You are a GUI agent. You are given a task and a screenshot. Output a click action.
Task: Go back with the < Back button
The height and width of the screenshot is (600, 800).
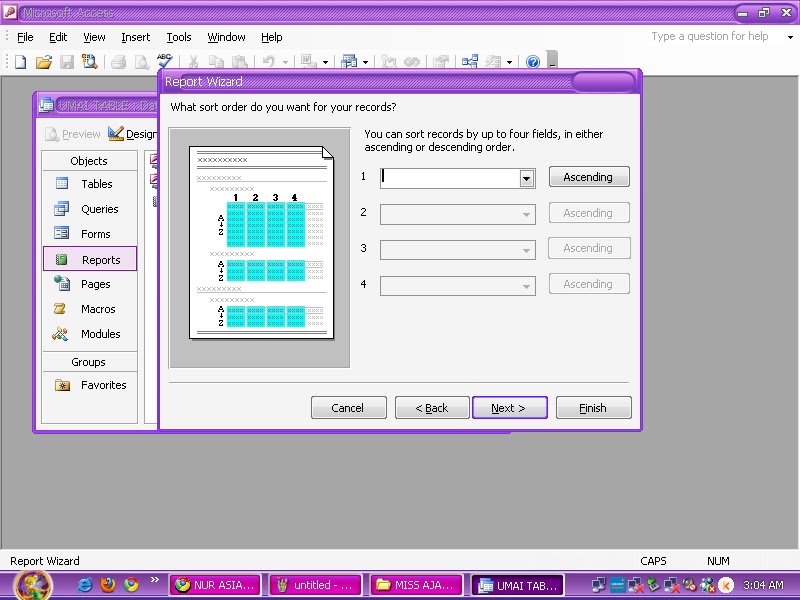point(432,408)
